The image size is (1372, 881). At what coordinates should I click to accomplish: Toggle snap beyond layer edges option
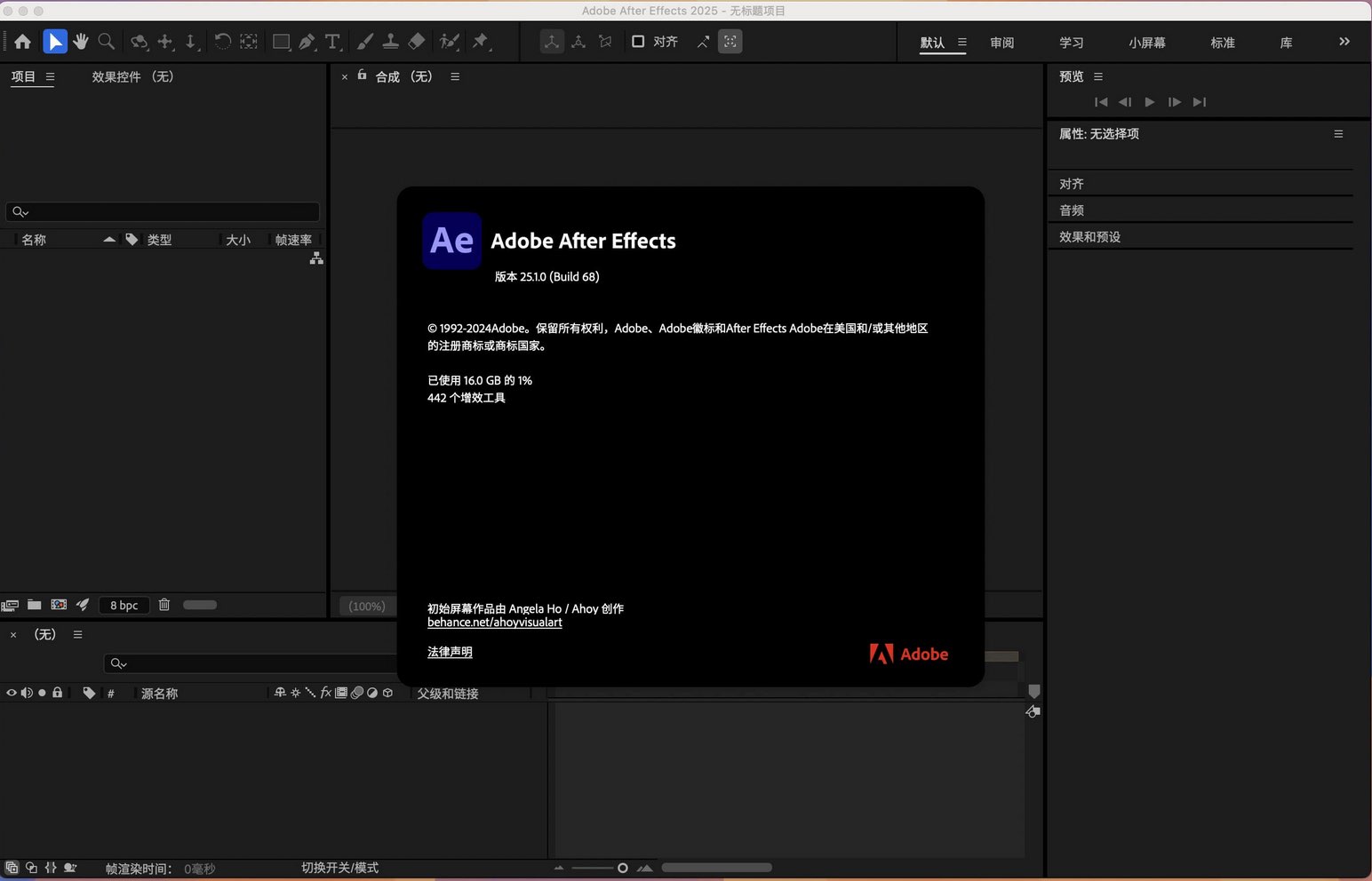tap(703, 42)
